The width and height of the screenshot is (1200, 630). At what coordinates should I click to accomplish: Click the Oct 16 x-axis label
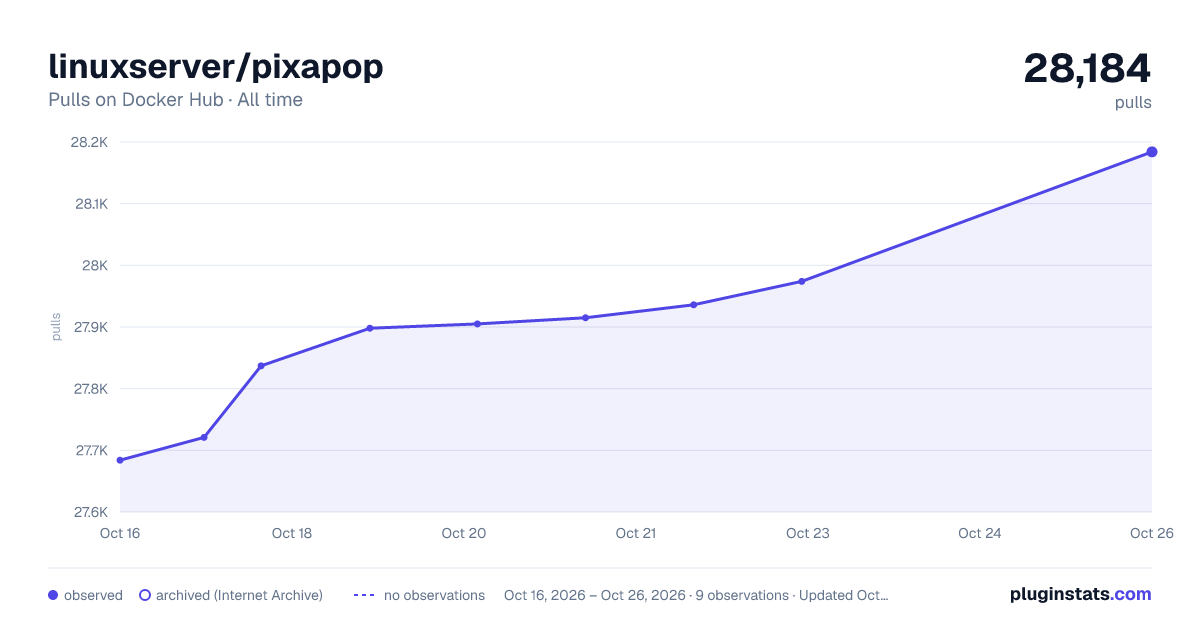pos(120,533)
